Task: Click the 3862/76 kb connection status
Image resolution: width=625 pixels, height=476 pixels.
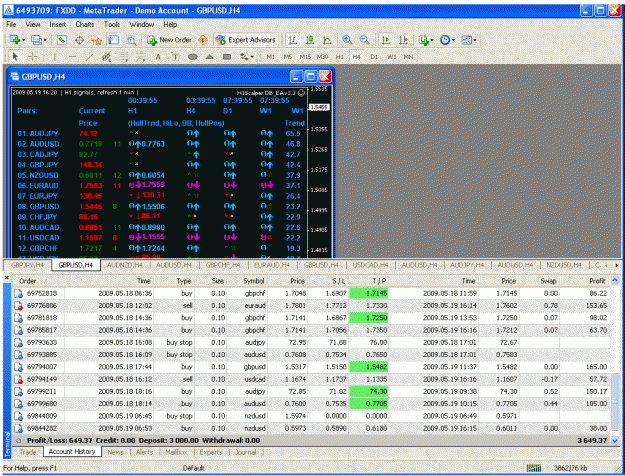Action: [x=570, y=468]
